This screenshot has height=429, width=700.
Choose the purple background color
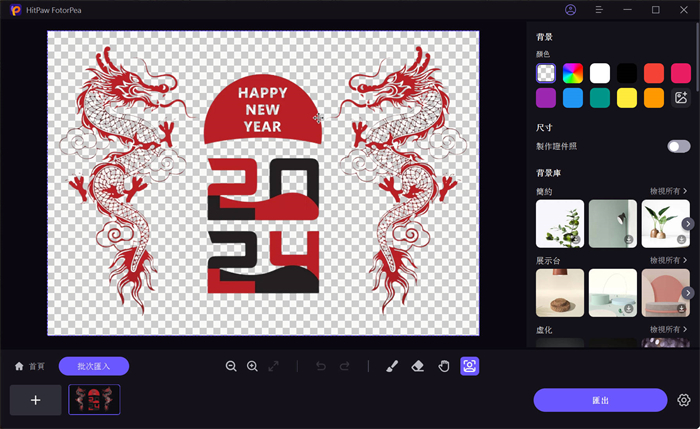coord(546,98)
